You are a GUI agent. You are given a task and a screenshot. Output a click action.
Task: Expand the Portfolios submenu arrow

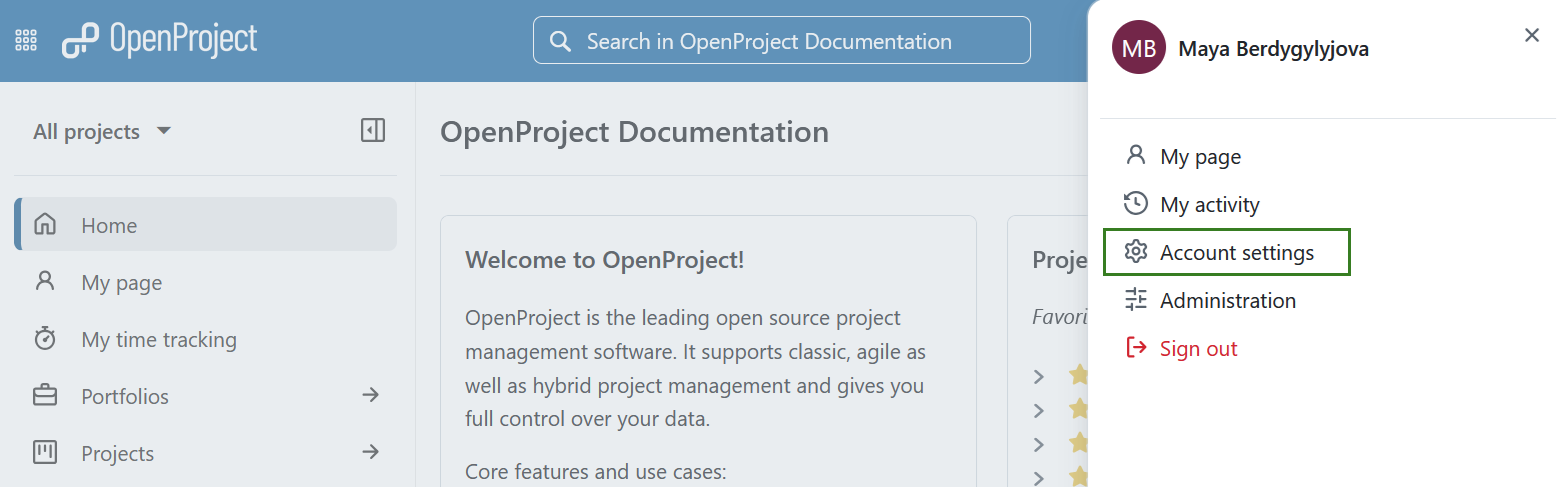371,395
